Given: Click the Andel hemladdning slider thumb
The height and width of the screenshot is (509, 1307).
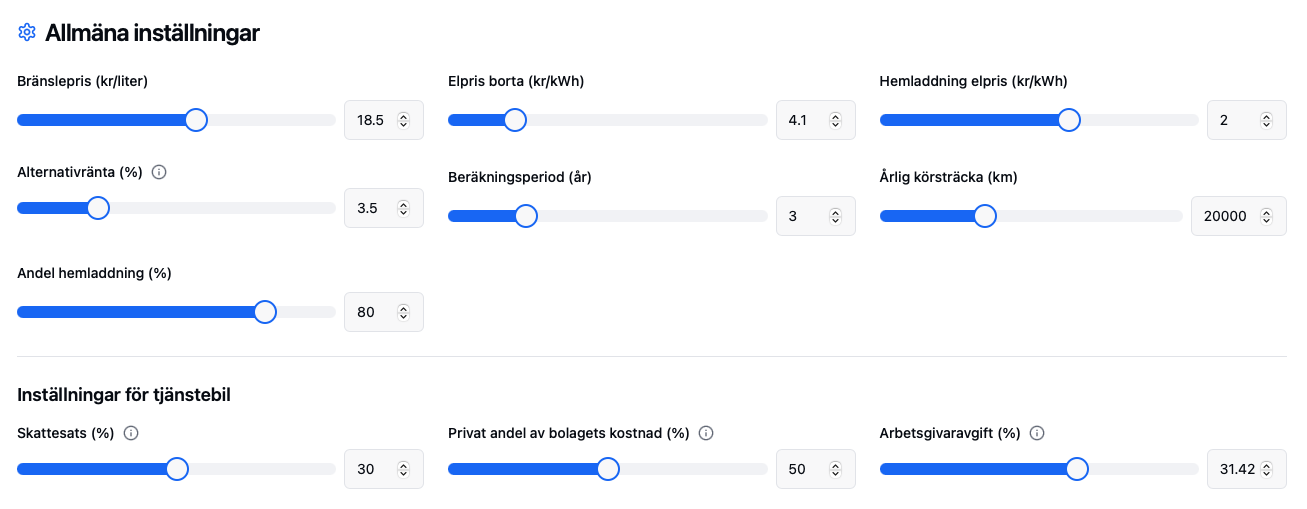Looking at the screenshot, I should point(265,312).
